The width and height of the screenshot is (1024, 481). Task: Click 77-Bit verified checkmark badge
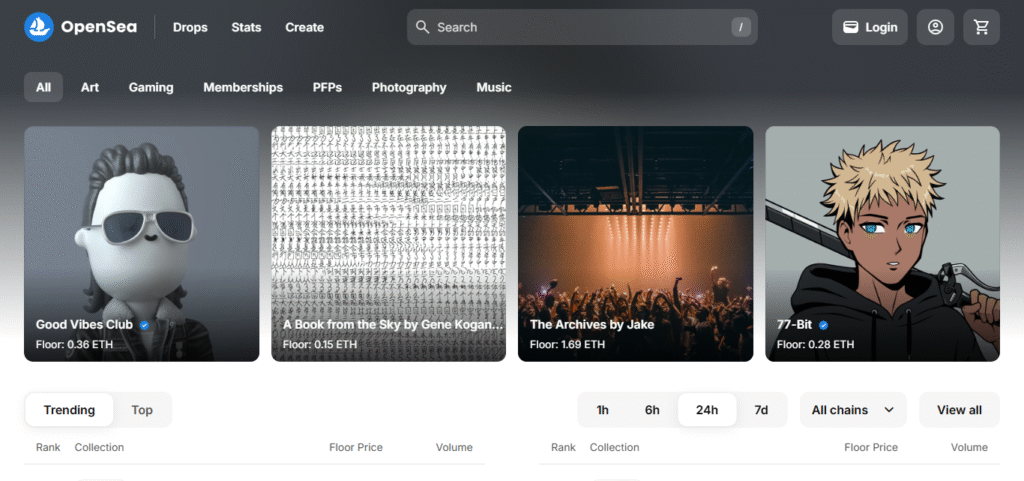(824, 324)
